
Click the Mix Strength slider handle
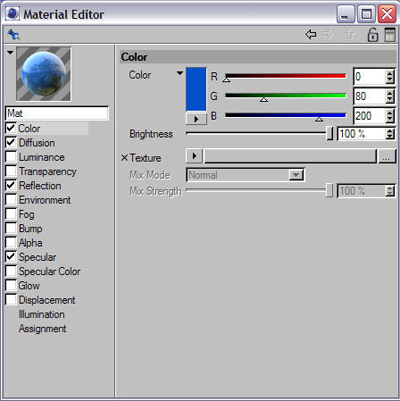pos(330,191)
